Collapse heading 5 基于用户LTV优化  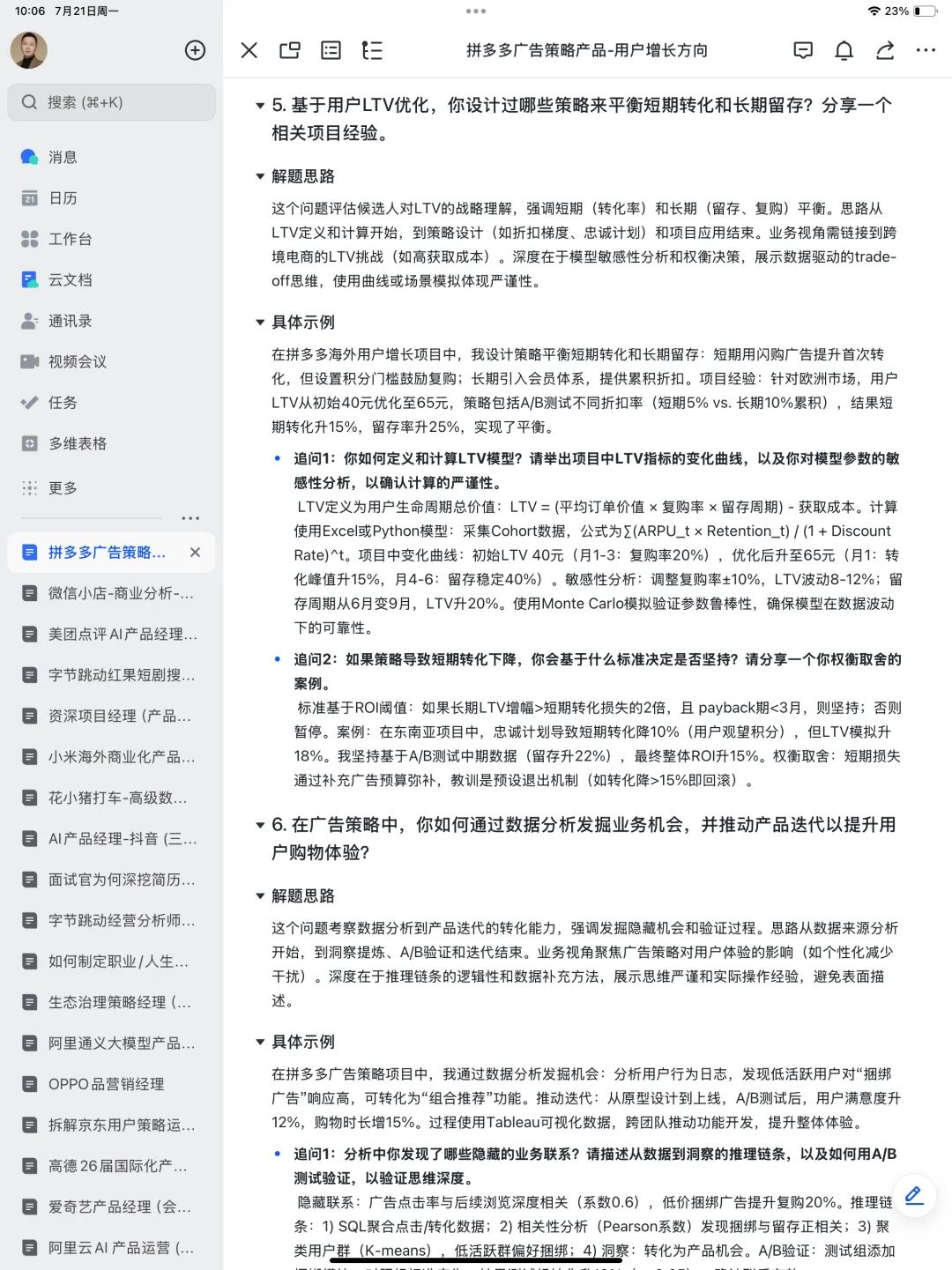pos(260,106)
